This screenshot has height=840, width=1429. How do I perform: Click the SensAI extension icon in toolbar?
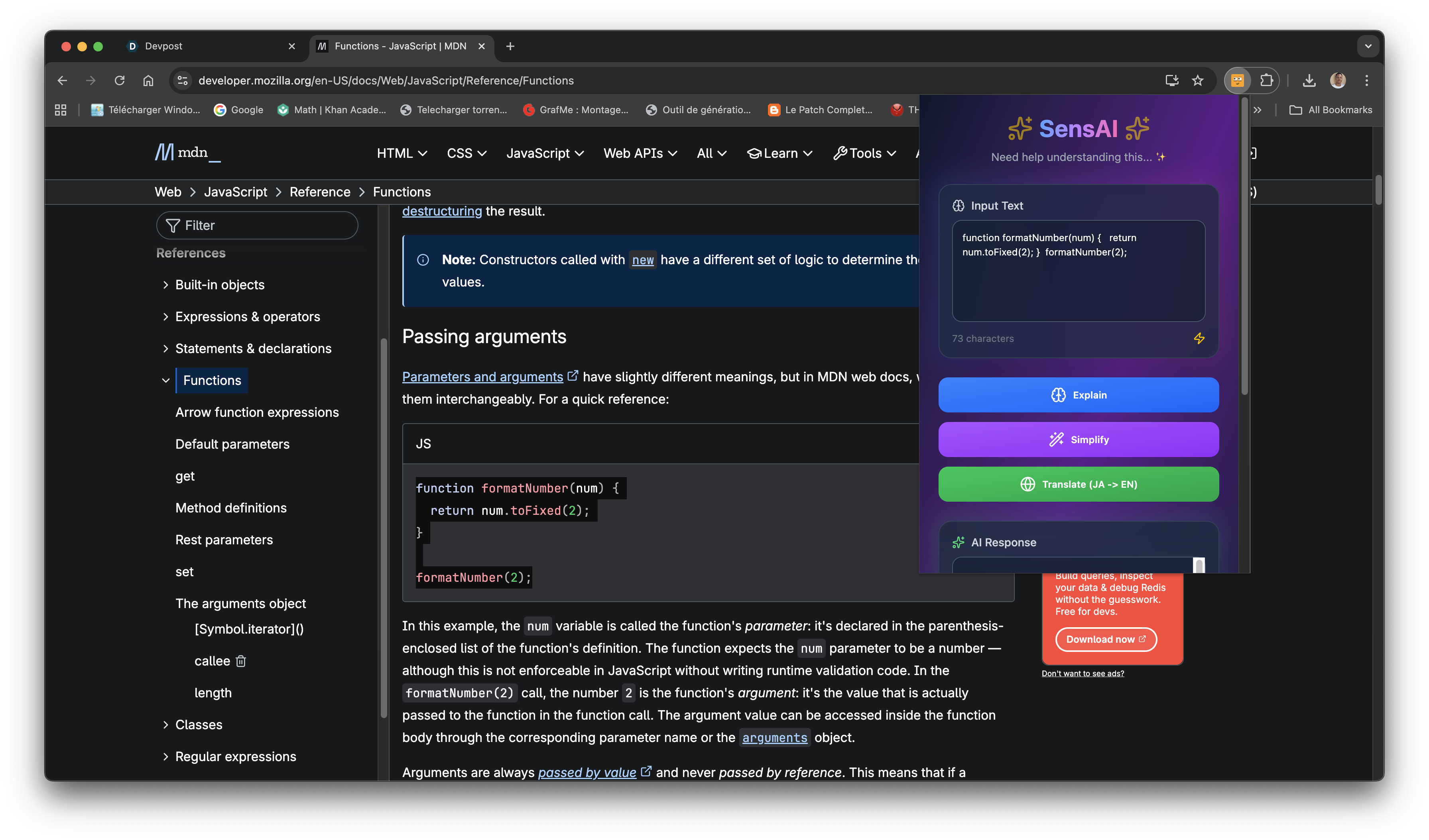(1237, 80)
